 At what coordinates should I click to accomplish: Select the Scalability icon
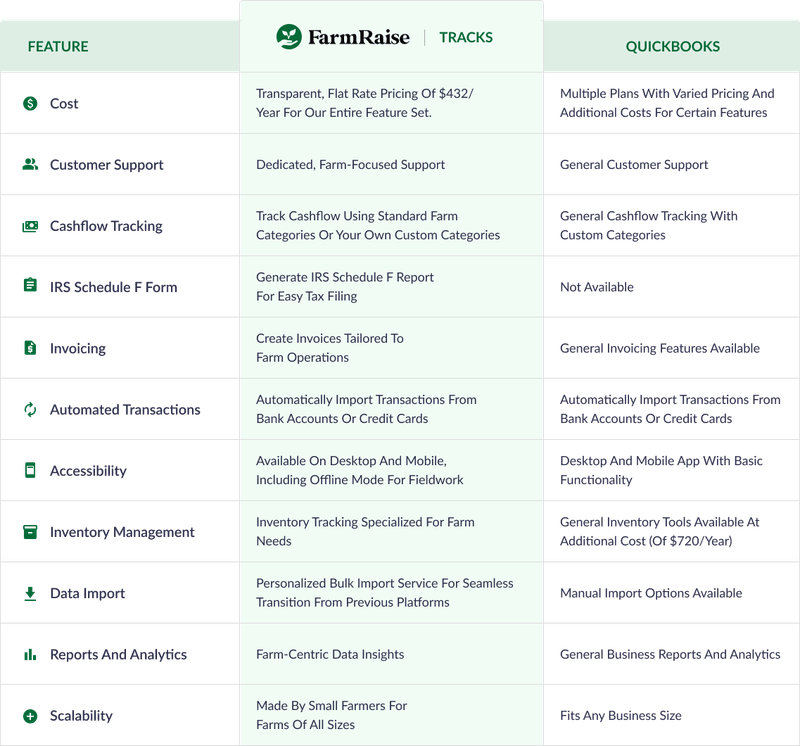[x=31, y=714]
